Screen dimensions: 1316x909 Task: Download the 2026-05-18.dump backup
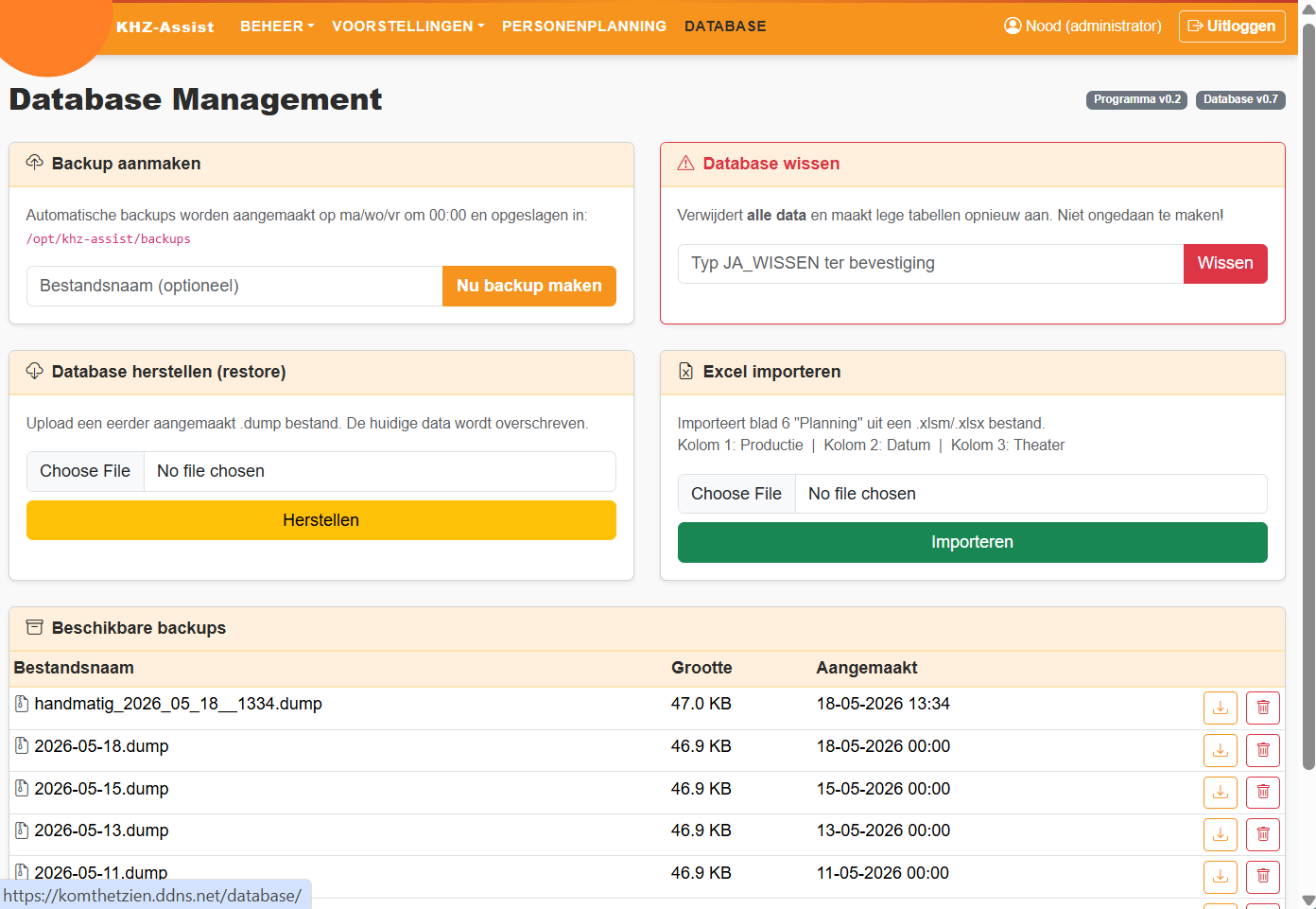pos(1220,750)
